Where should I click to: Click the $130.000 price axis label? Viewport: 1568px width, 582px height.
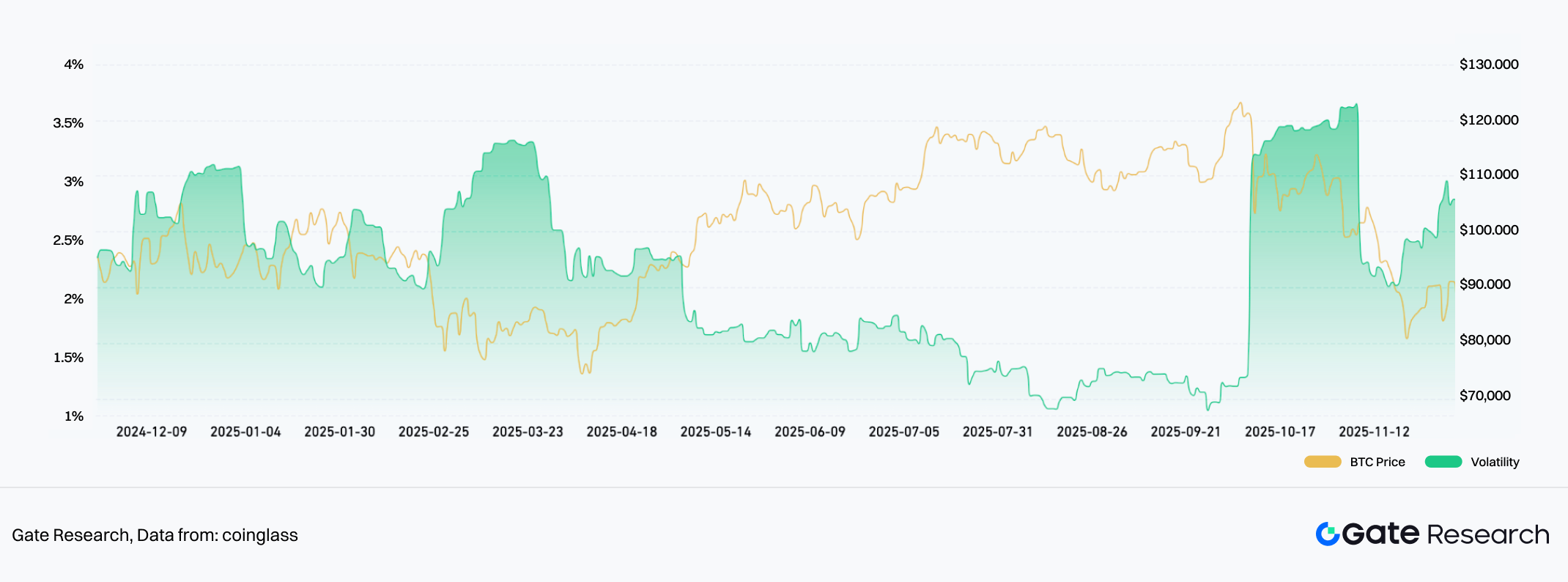1489,65
